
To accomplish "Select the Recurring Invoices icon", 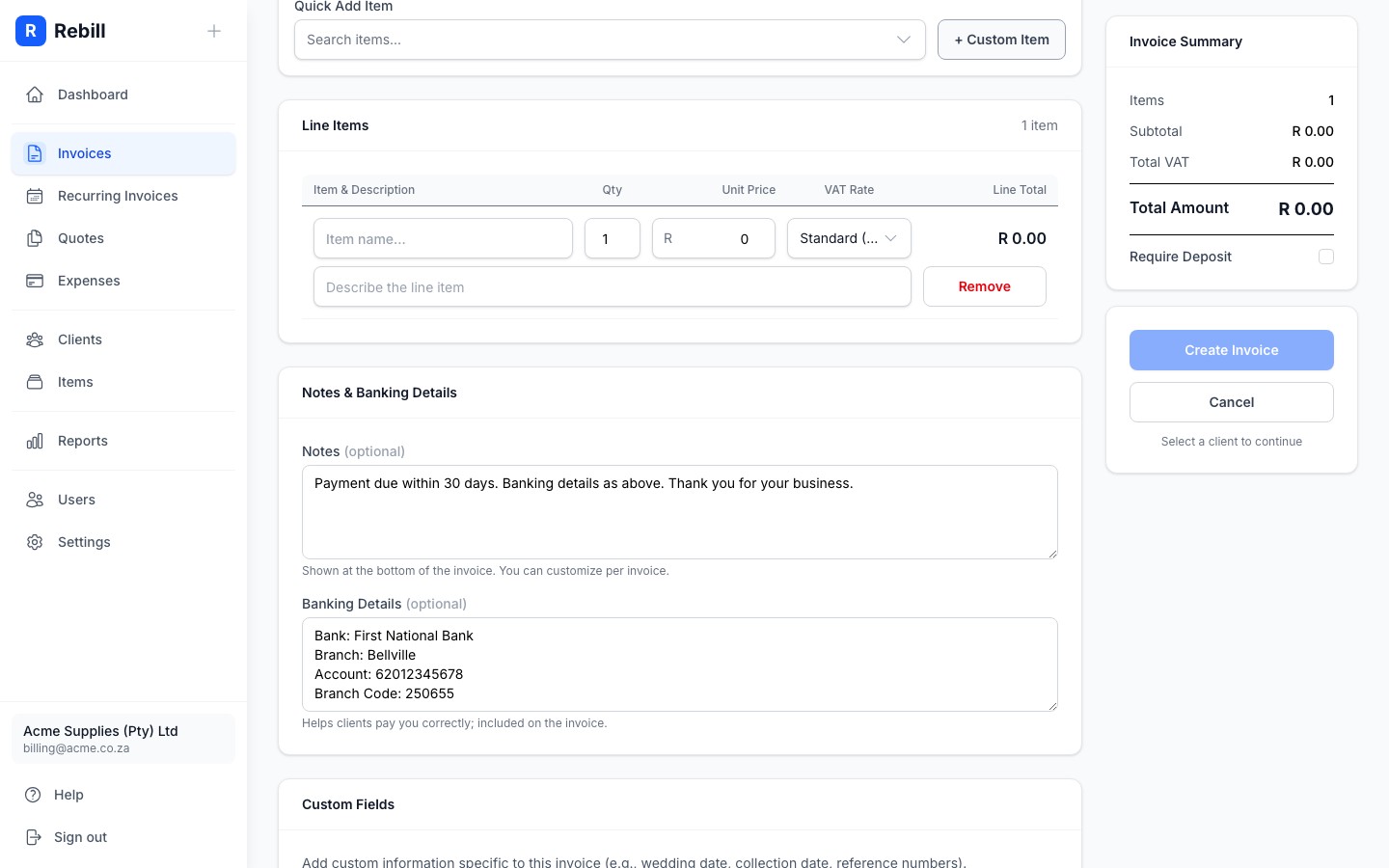I will click(35, 196).
